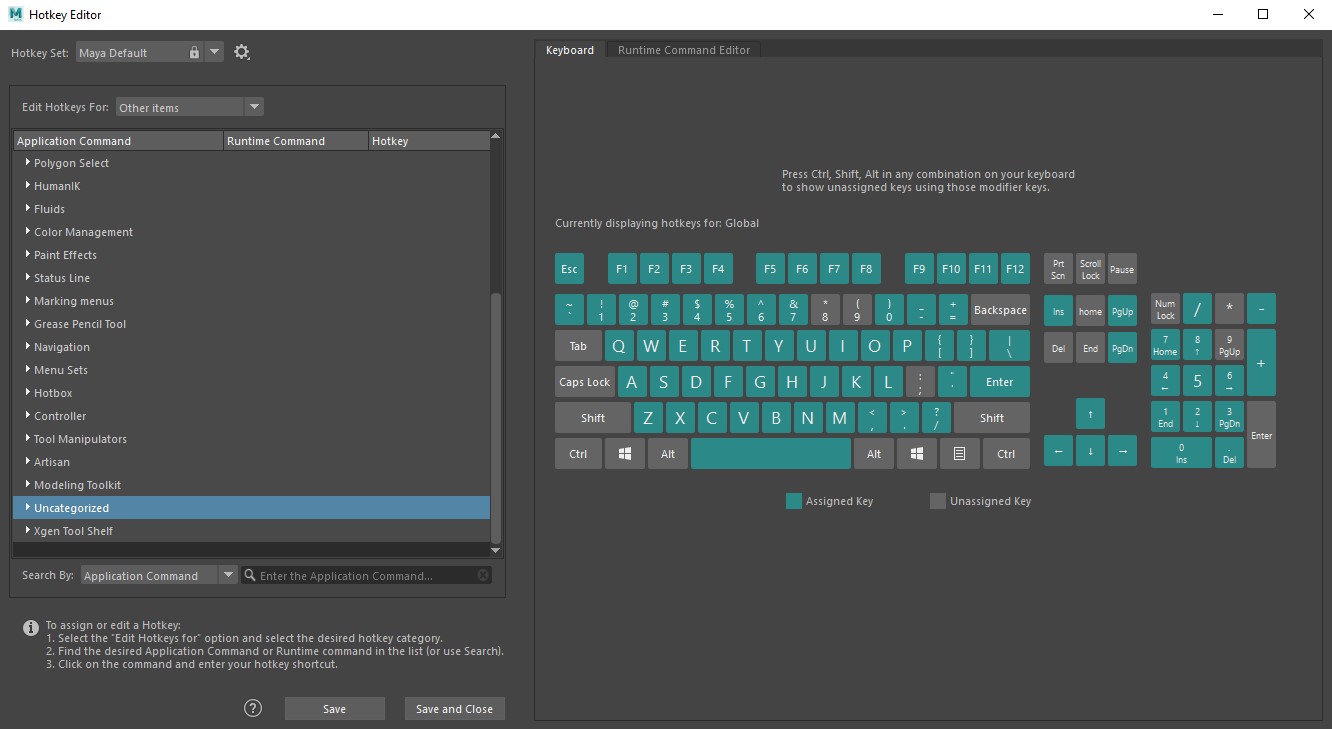Click the menu key on the virtual keyboard
The height and width of the screenshot is (729, 1332).
coord(959,453)
